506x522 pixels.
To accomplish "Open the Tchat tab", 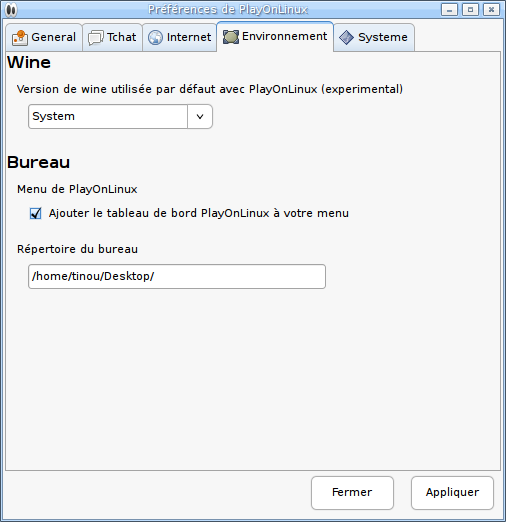I will 113,37.
